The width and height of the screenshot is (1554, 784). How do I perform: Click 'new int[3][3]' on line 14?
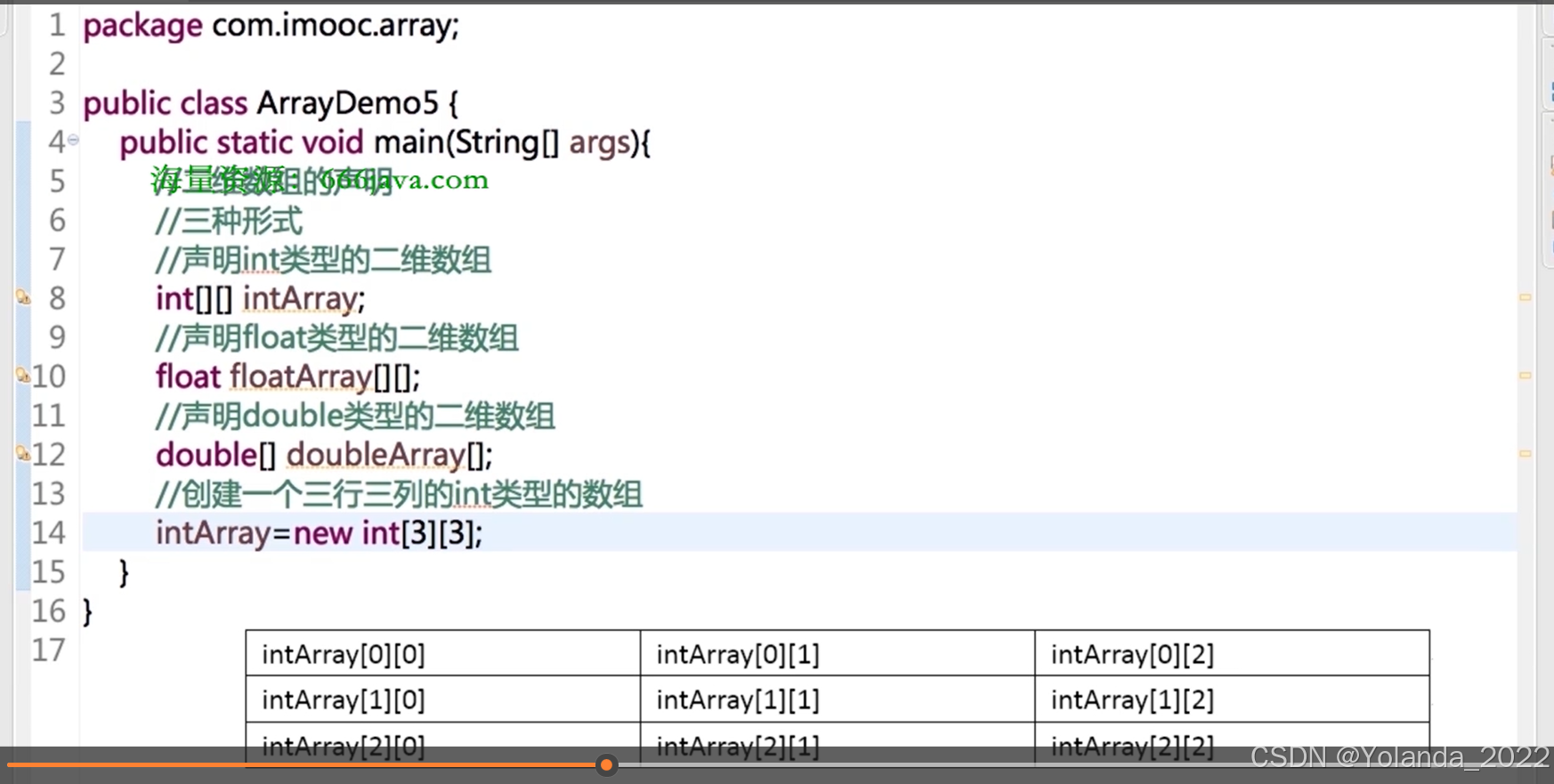pos(384,534)
